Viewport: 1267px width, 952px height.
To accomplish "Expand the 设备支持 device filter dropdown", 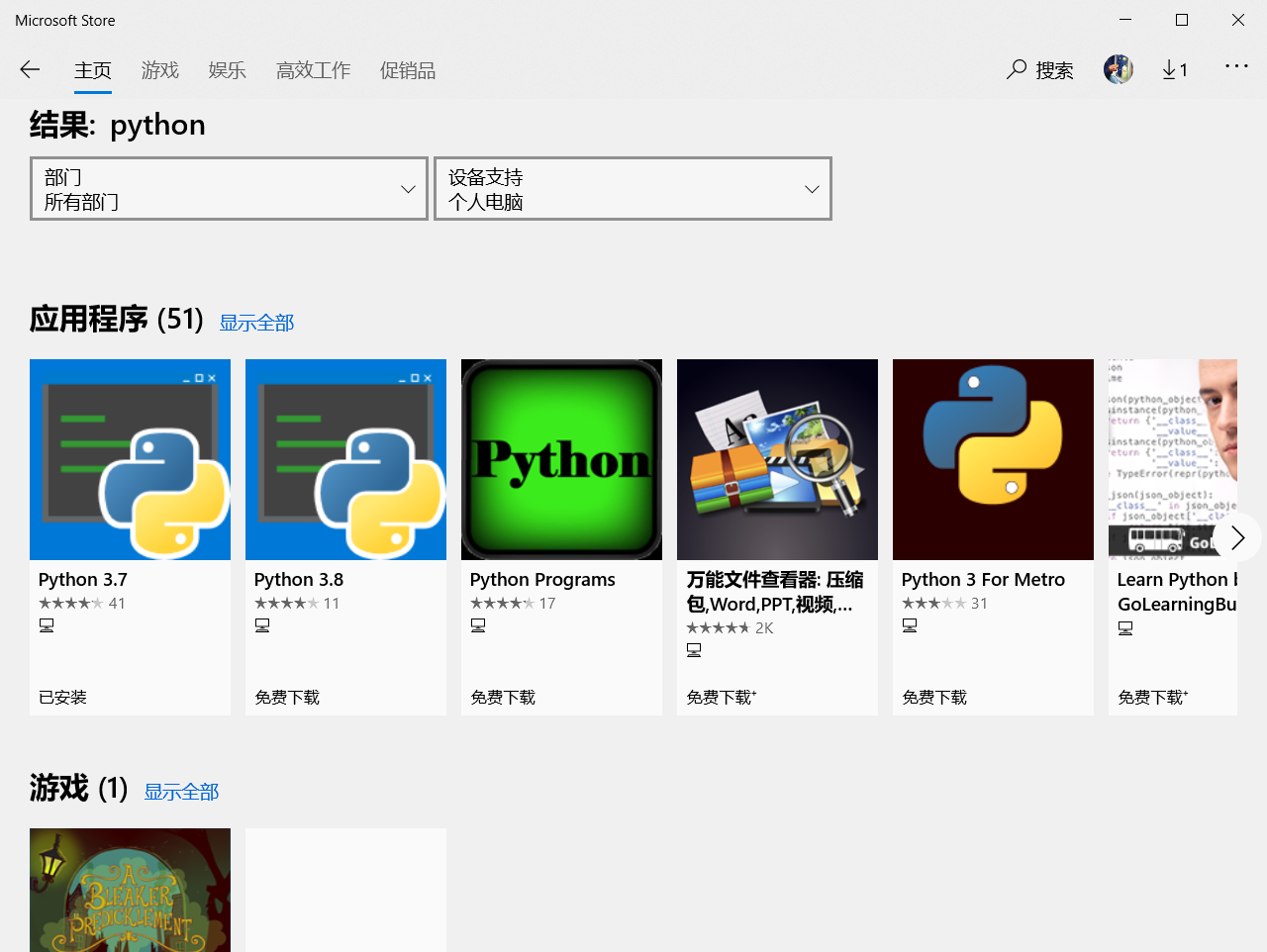I will coord(633,188).
